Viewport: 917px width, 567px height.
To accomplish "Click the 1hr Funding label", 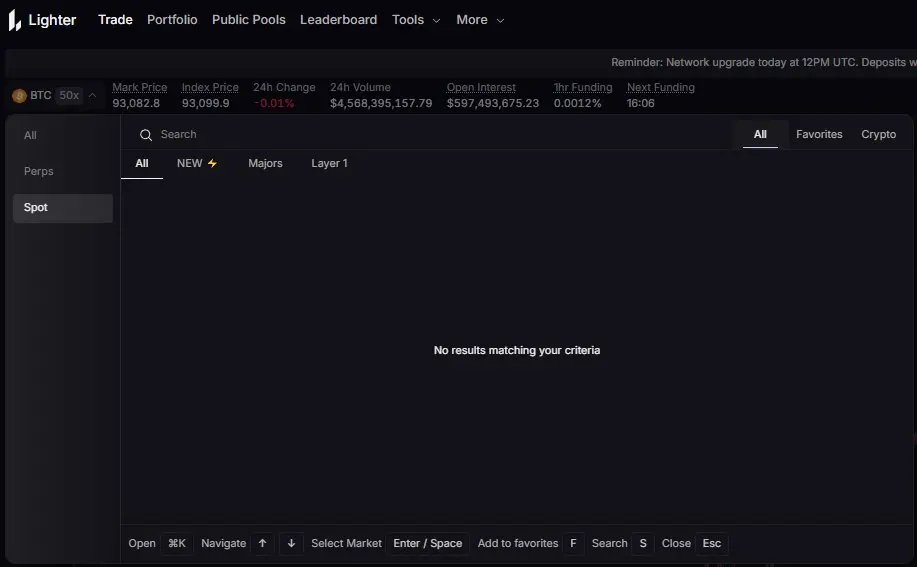I will click(583, 87).
